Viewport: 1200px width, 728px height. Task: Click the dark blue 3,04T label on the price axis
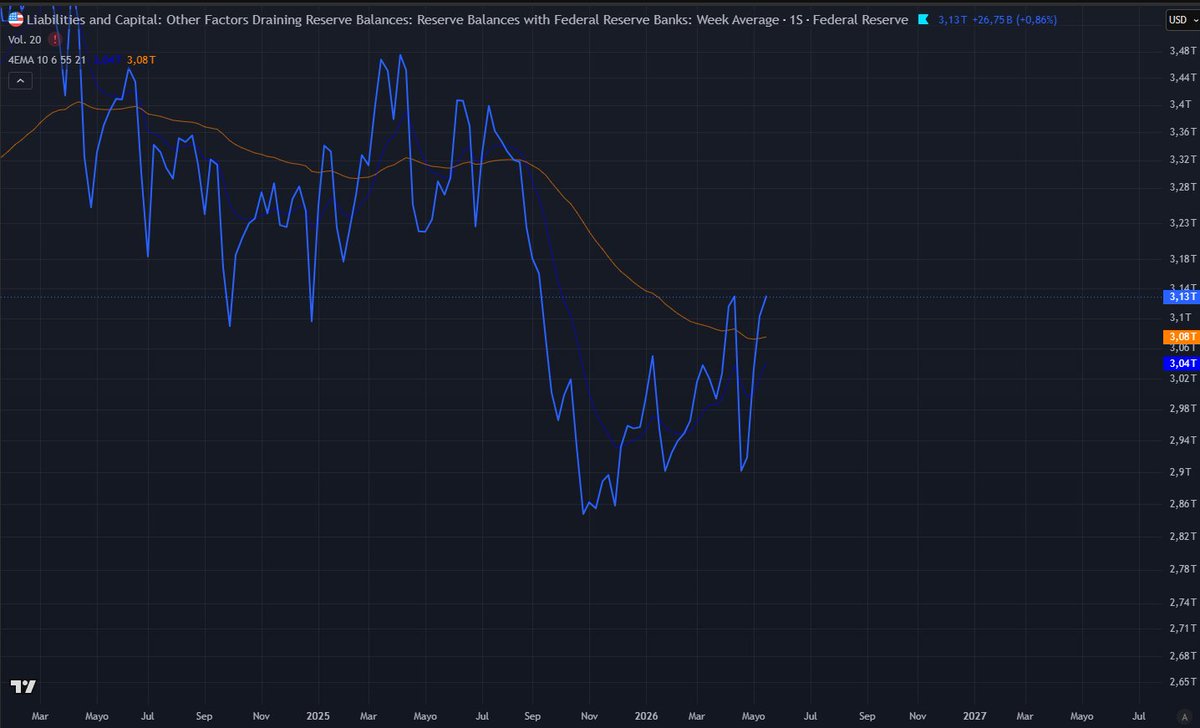(x=1180, y=364)
